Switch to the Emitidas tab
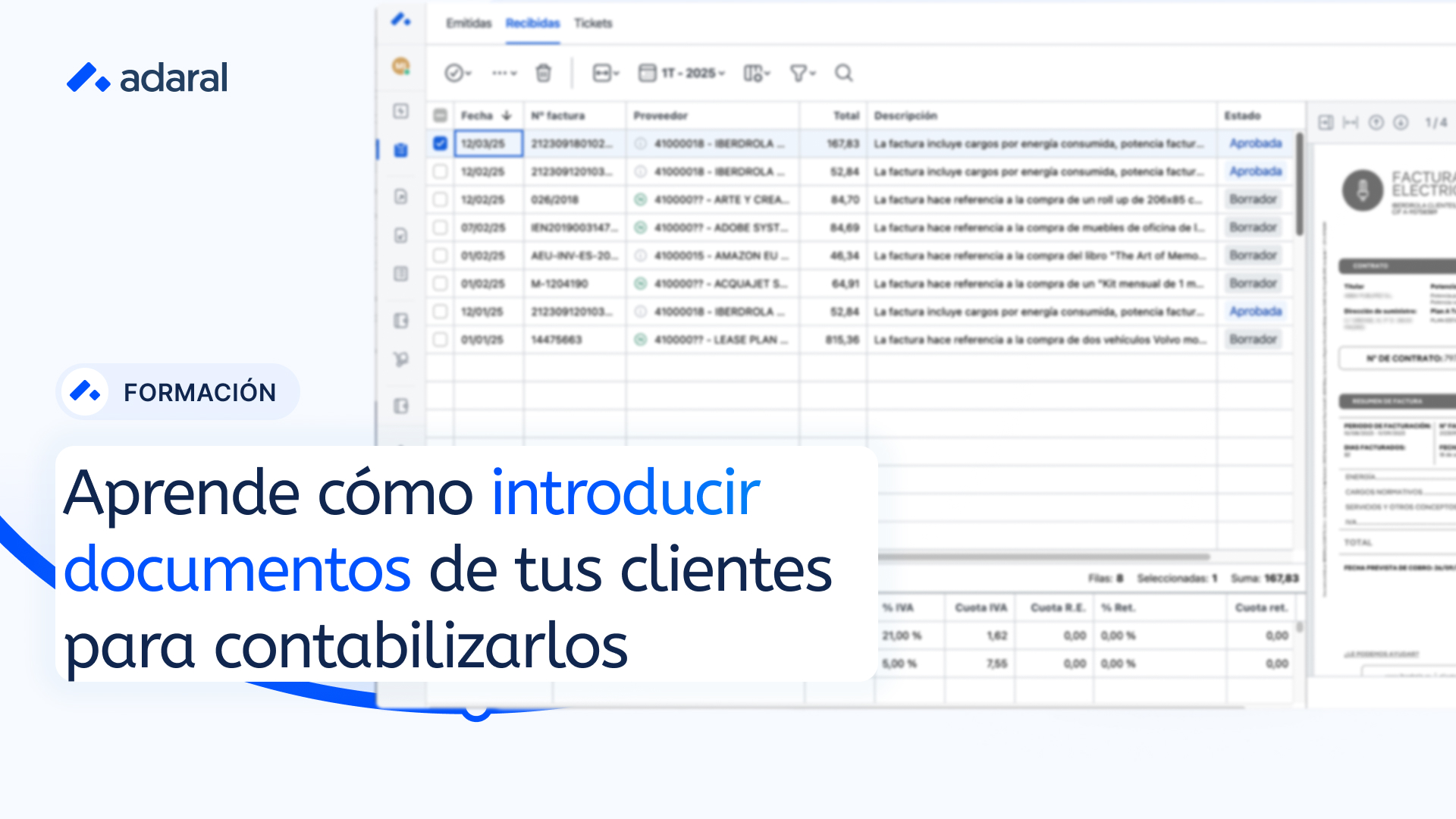 pos(469,23)
